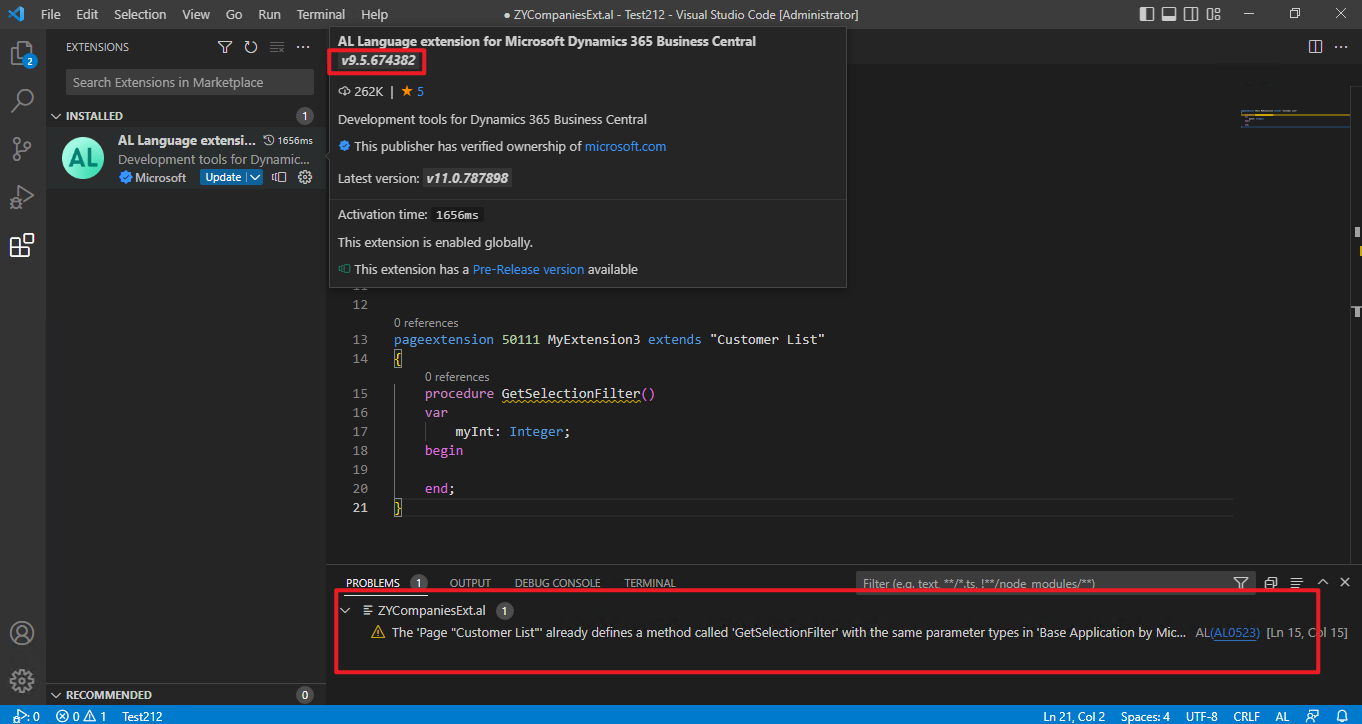Open the Terminal menu
Image resolution: width=1362 pixels, height=724 pixels.
click(320, 14)
